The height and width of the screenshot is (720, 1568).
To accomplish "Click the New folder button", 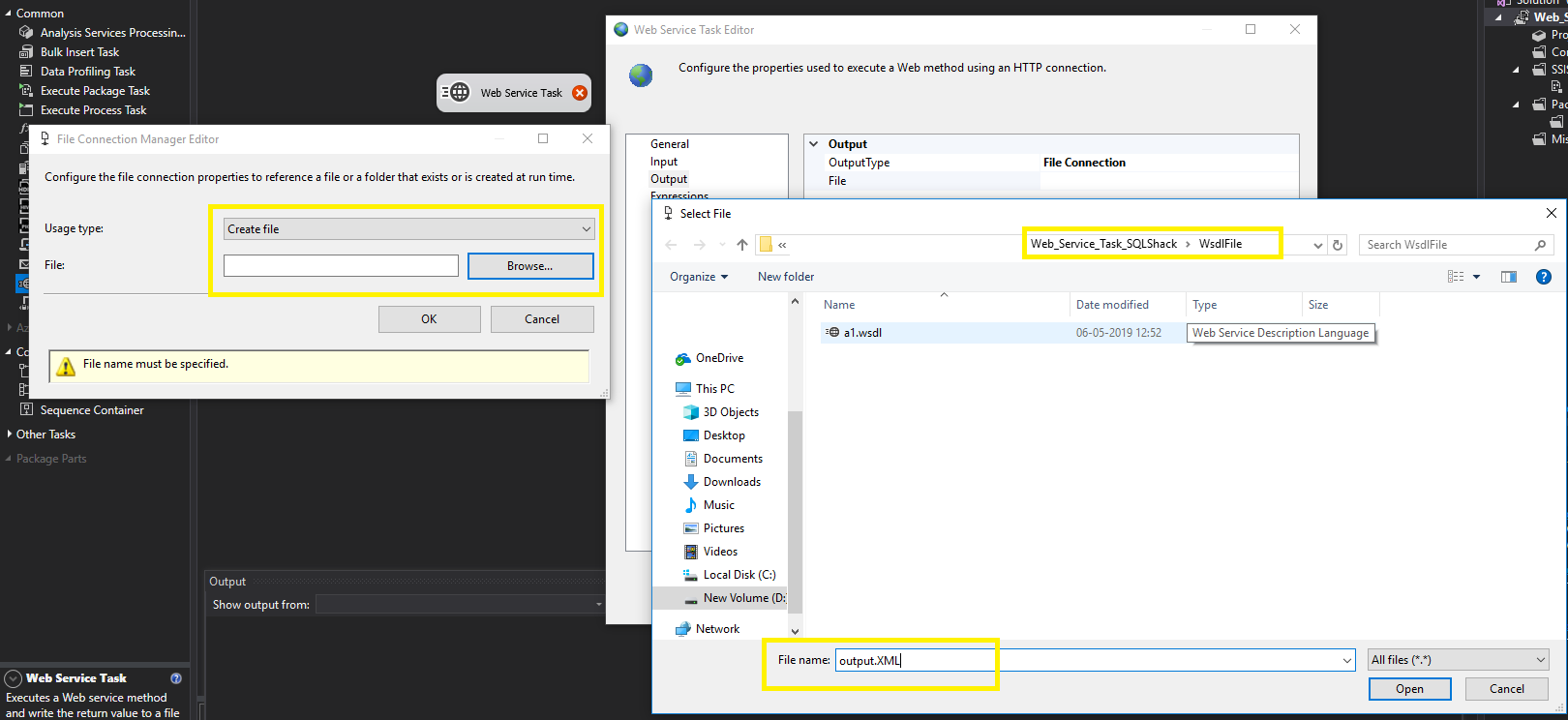I will (786, 277).
